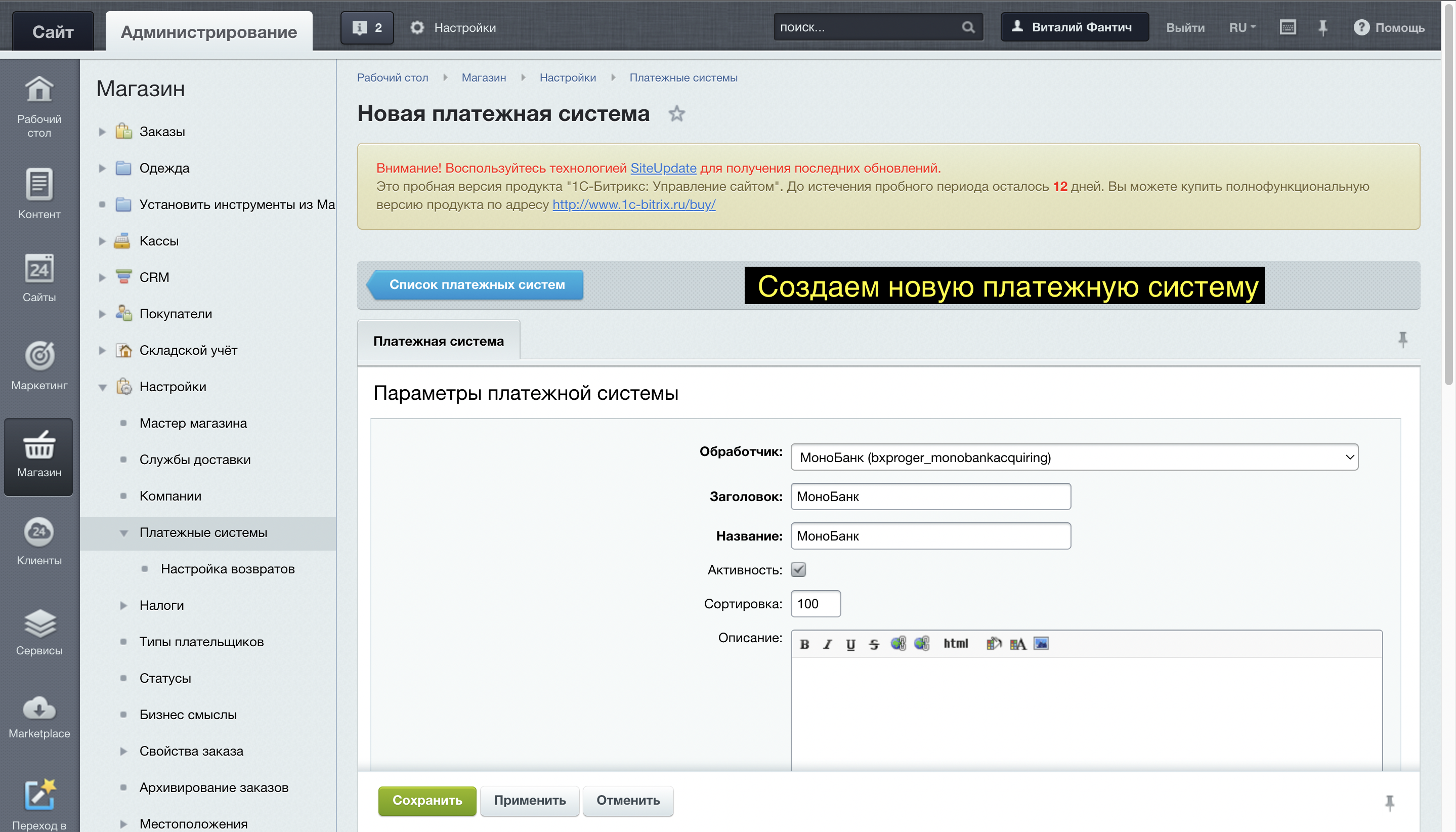Screen dimensions: 1456x832
Task: Click Отменить button
Action: pyautogui.click(x=628, y=801)
